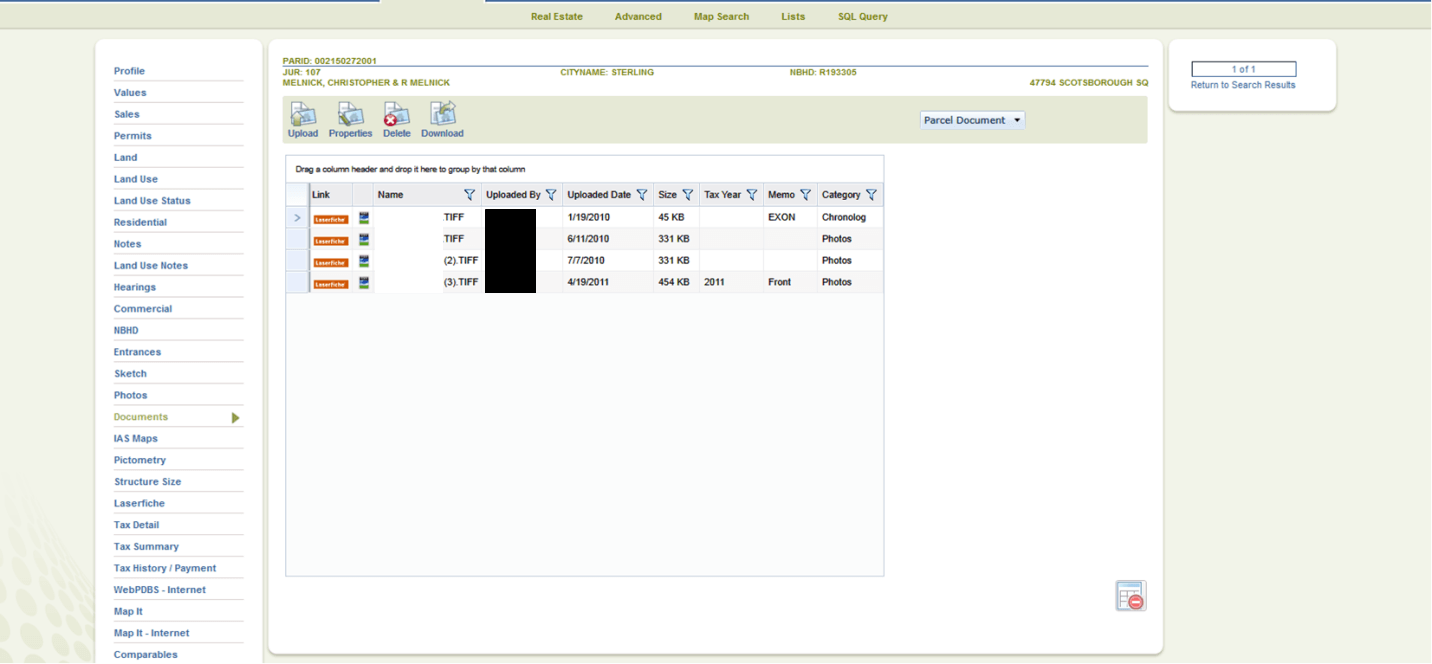The height and width of the screenshot is (664, 1432).
Task: Open Laserfiche link for 6/11/2010 row
Action: click(x=331, y=240)
